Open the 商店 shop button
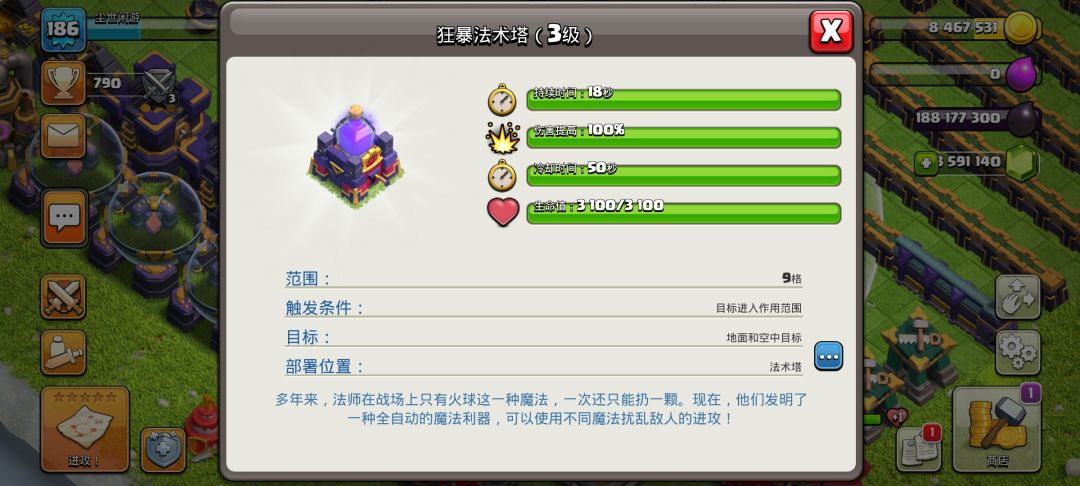This screenshot has width=1080, height=486. [x=997, y=429]
